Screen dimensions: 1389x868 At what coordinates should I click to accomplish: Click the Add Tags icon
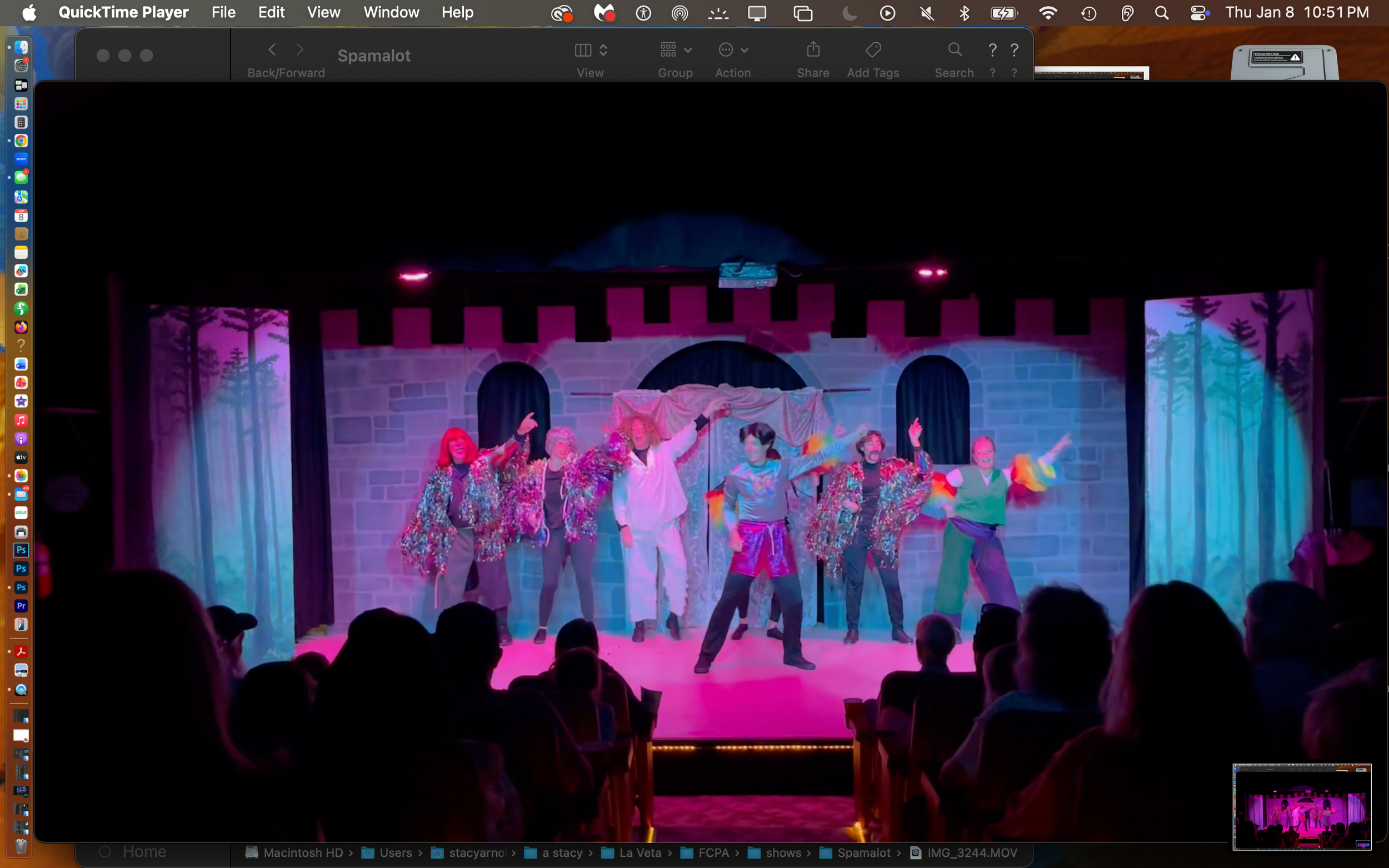pos(873,50)
